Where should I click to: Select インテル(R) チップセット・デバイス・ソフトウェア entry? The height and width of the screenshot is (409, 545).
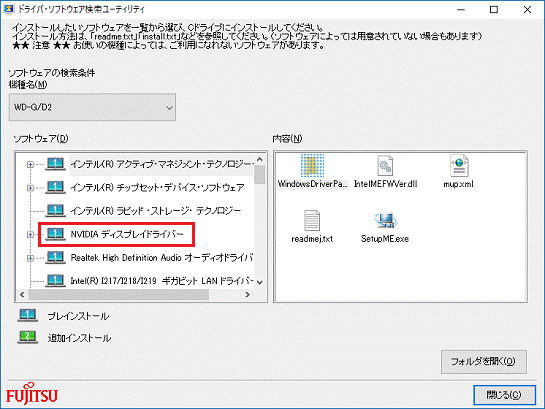click(157, 188)
